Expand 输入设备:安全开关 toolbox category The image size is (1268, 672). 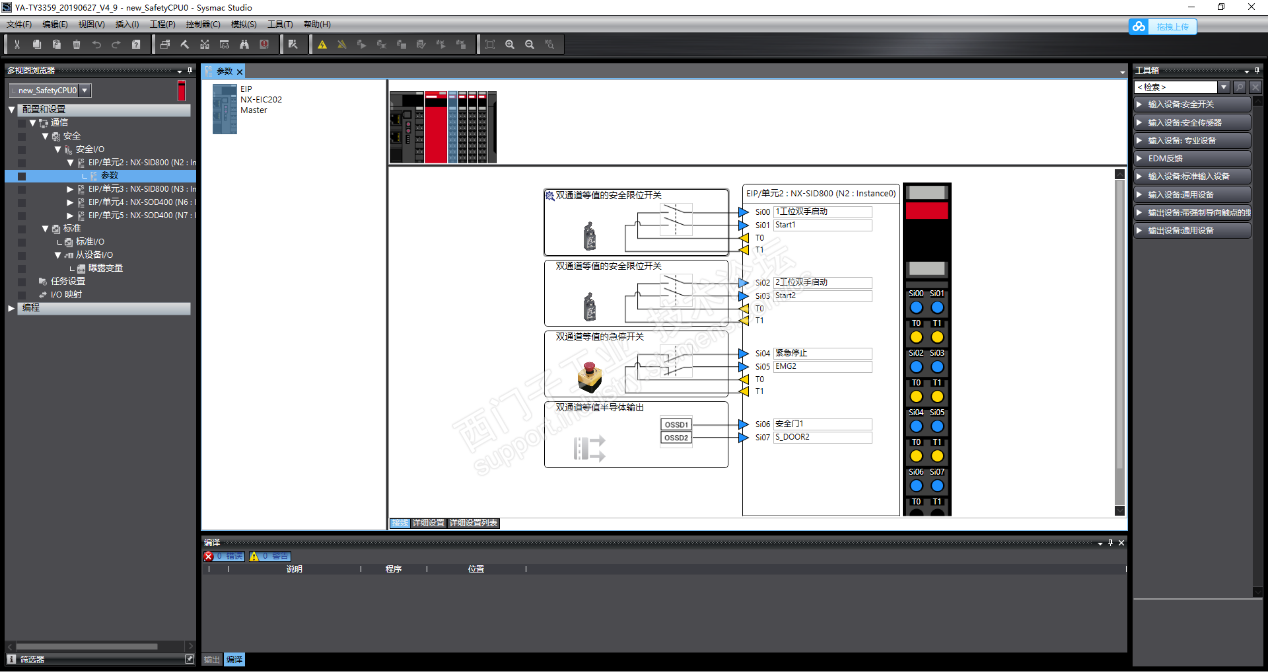coord(1192,104)
